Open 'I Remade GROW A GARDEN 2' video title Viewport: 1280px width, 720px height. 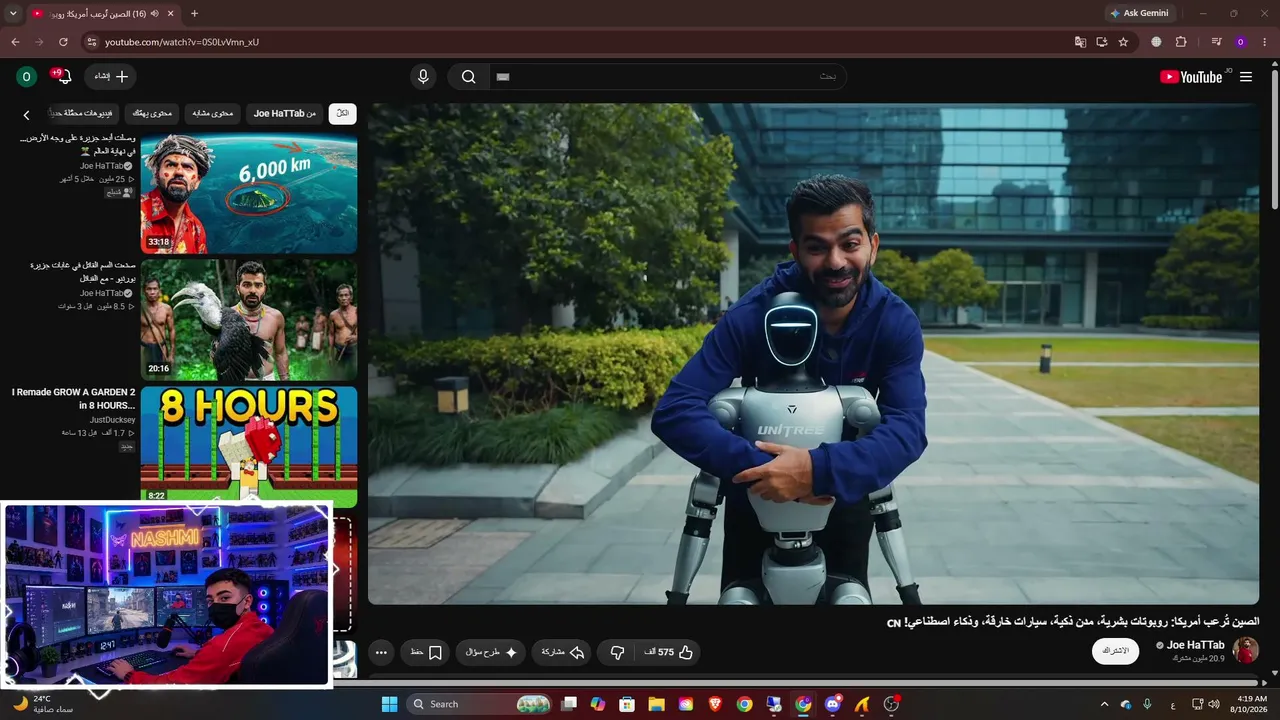74,399
